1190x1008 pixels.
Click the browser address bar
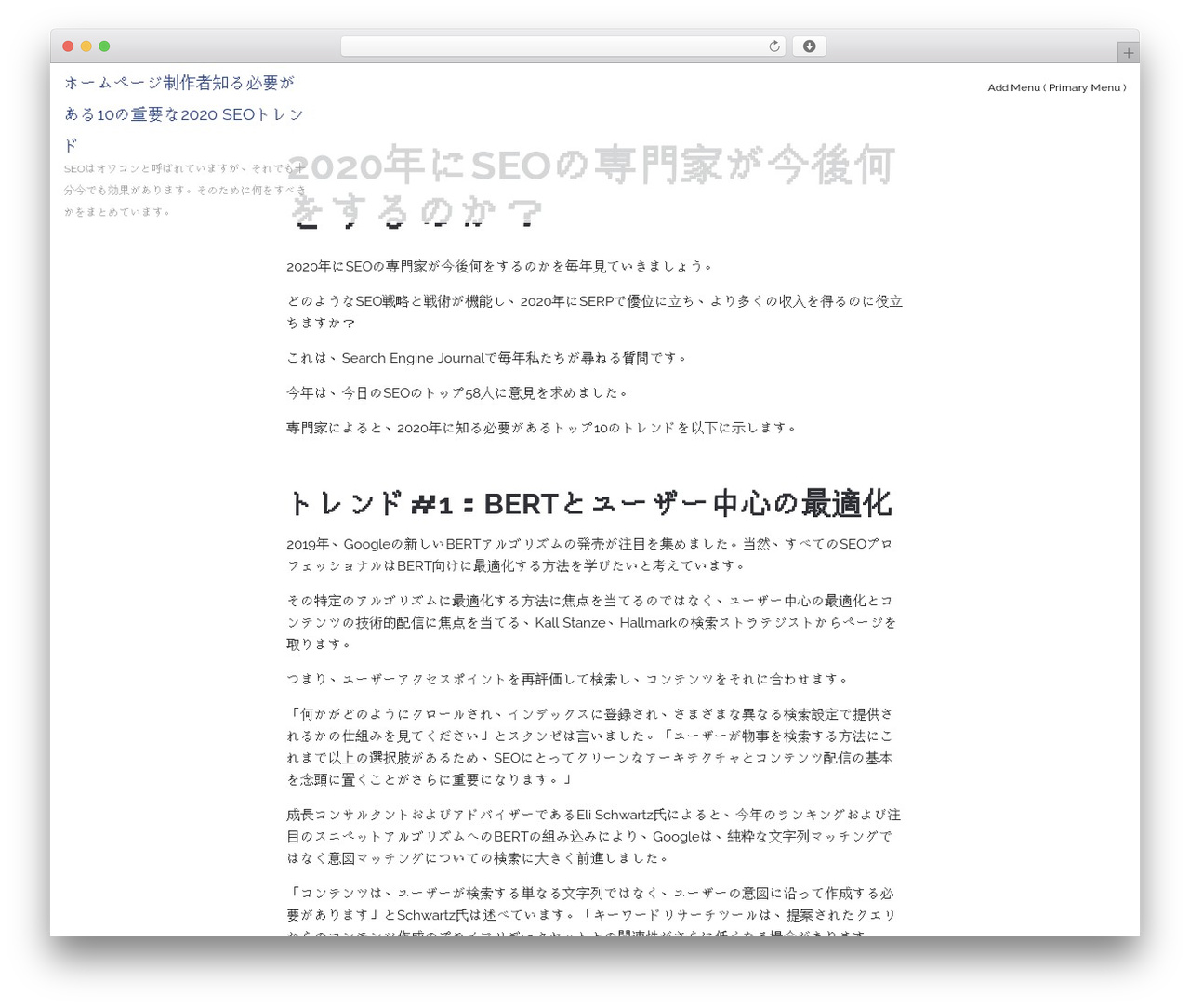tap(562, 46)
